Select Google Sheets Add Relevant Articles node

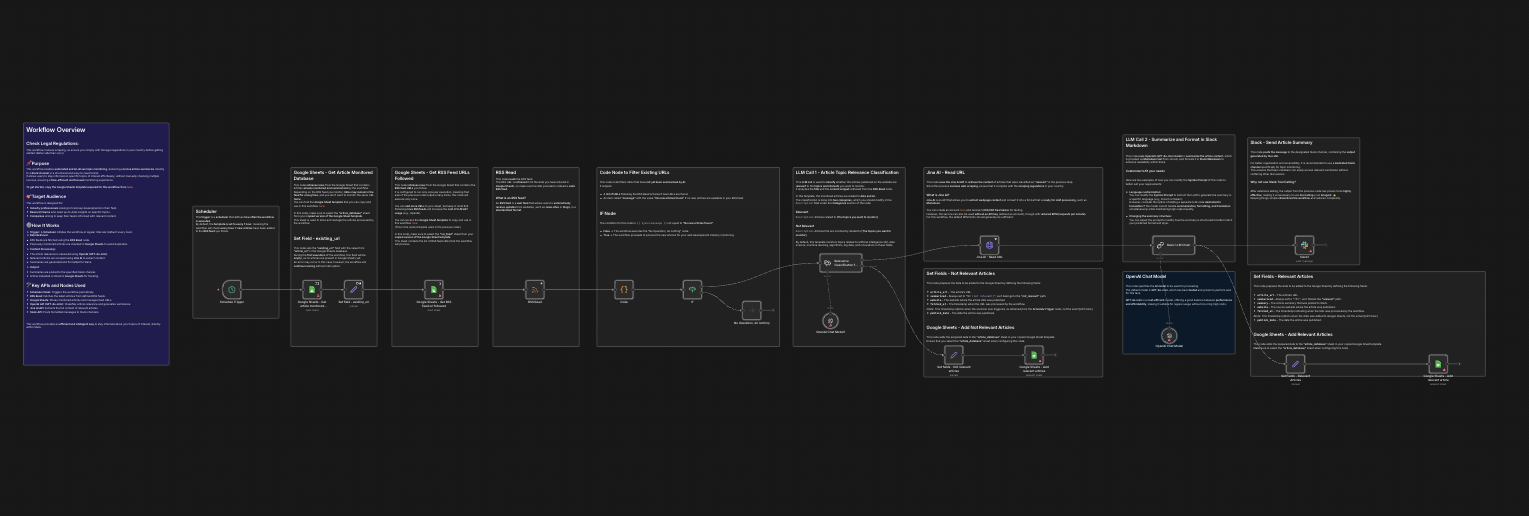1438,364
